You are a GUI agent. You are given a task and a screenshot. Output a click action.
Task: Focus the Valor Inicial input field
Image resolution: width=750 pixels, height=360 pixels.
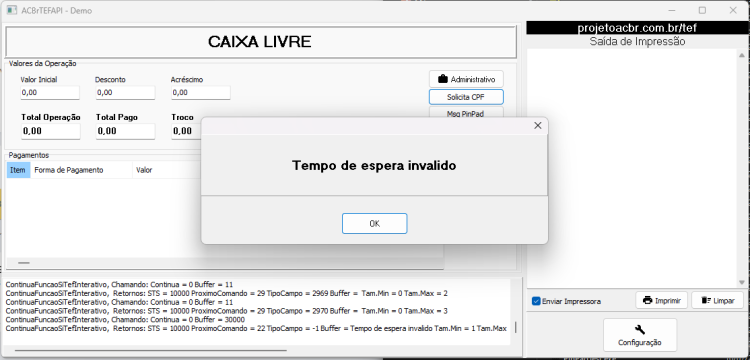pos(50,93)
